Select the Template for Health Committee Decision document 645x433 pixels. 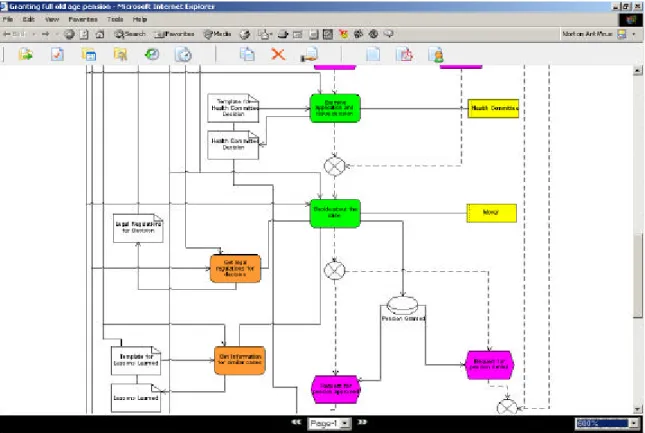click(x=233, y=108)
